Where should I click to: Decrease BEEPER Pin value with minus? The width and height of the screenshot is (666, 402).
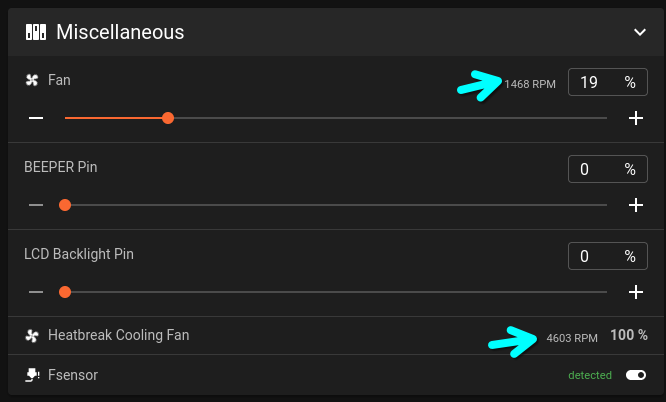(x=36, y=205)
